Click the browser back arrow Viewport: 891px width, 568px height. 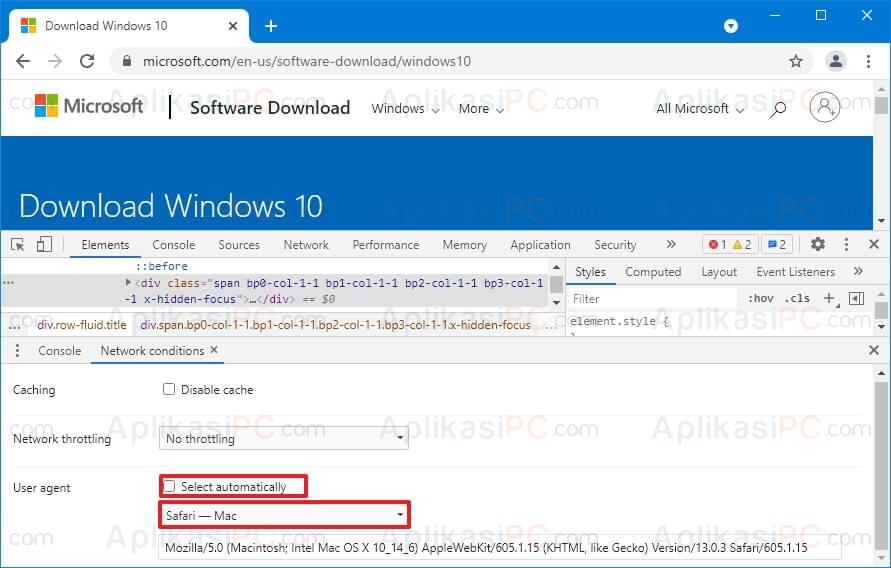(x=23, y=61)
